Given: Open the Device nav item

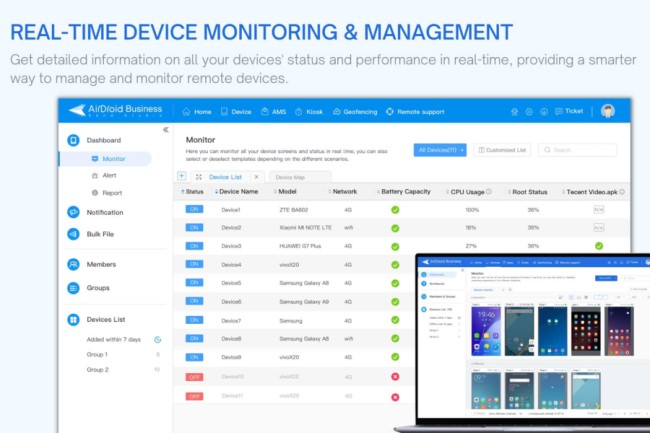Looking at the screenshot, I should pos(236,112).
